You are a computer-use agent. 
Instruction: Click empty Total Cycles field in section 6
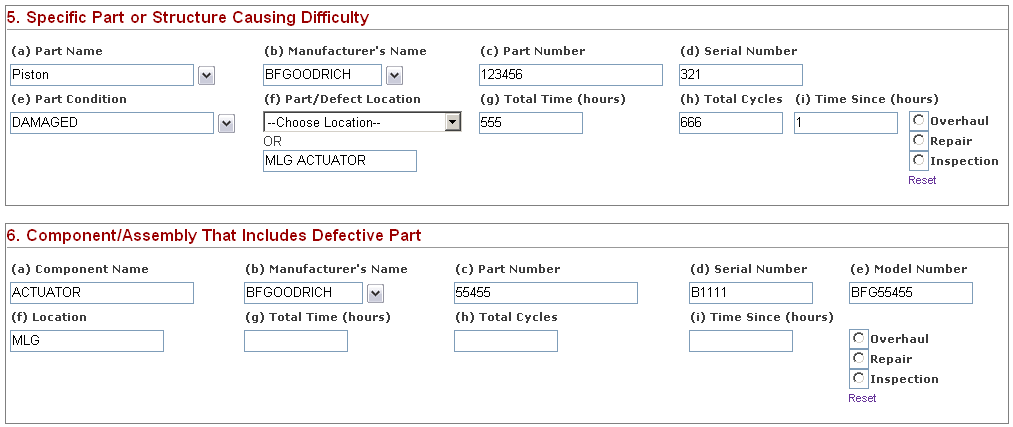point(505,341)
